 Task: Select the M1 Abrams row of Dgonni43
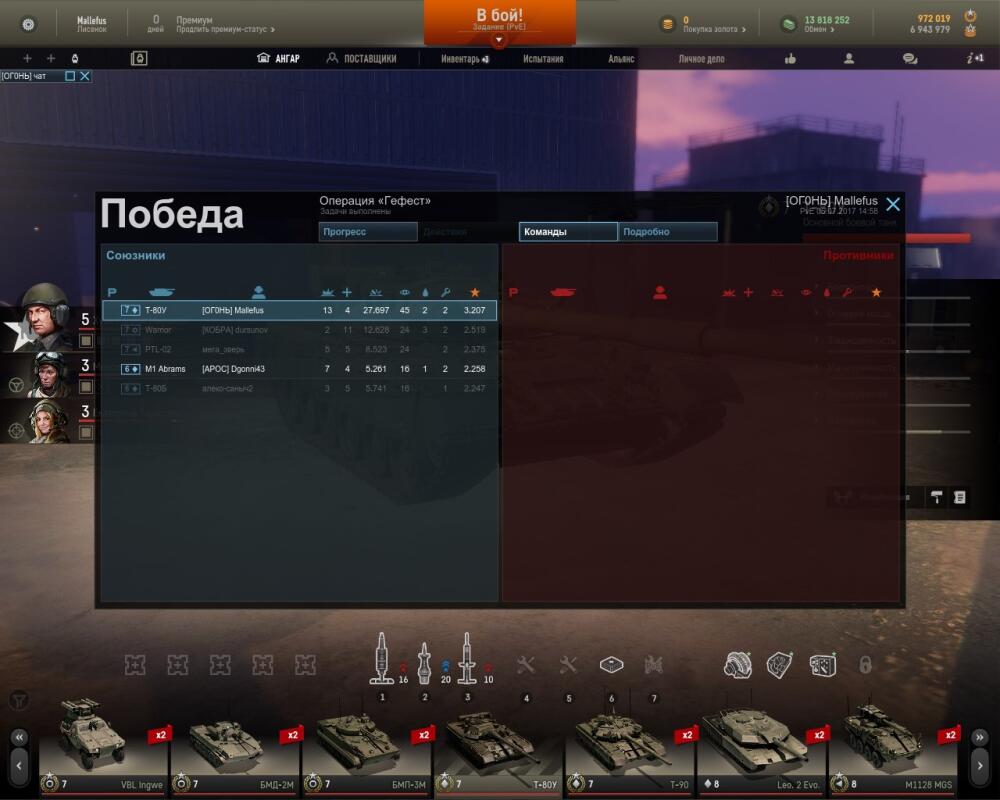click(x=299, y=369)
